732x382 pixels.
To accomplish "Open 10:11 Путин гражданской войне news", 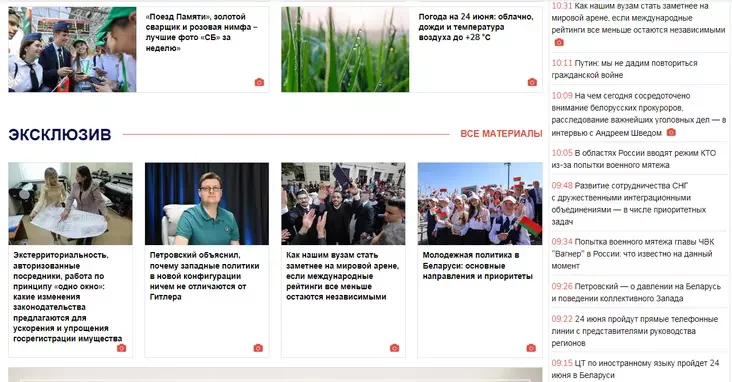I will pos(625,69).
